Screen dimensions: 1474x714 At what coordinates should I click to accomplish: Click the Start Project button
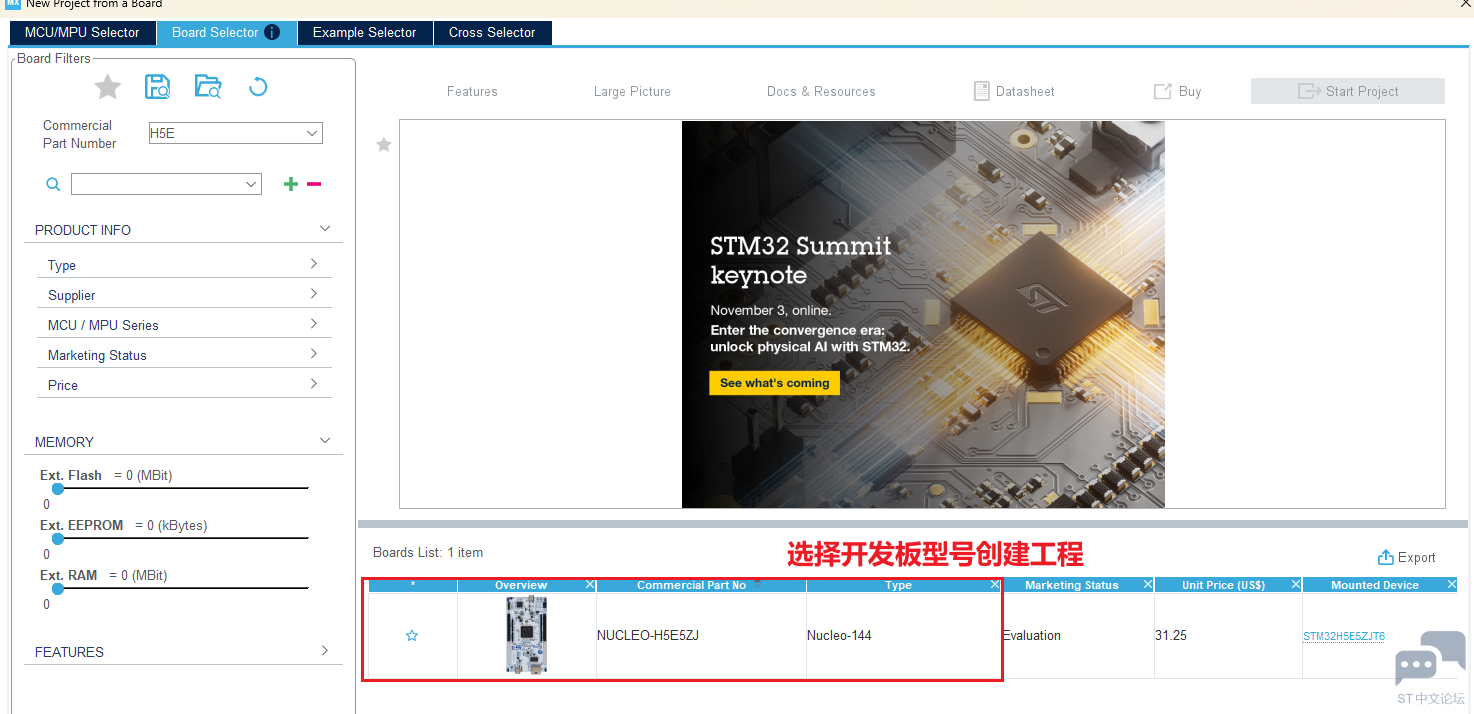click(1348, 91)
